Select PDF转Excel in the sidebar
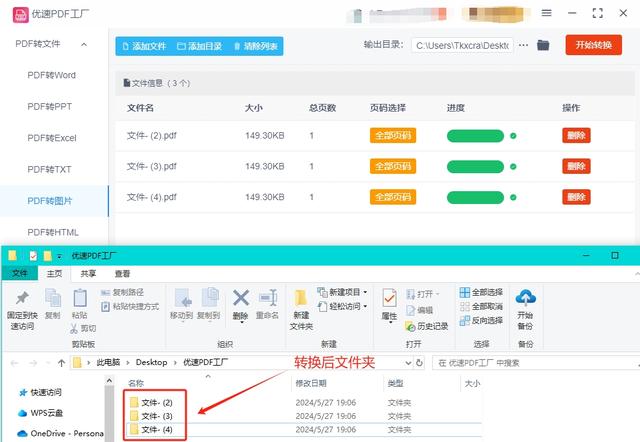Screen dimensions: 640x442 [x=52, y=138]
